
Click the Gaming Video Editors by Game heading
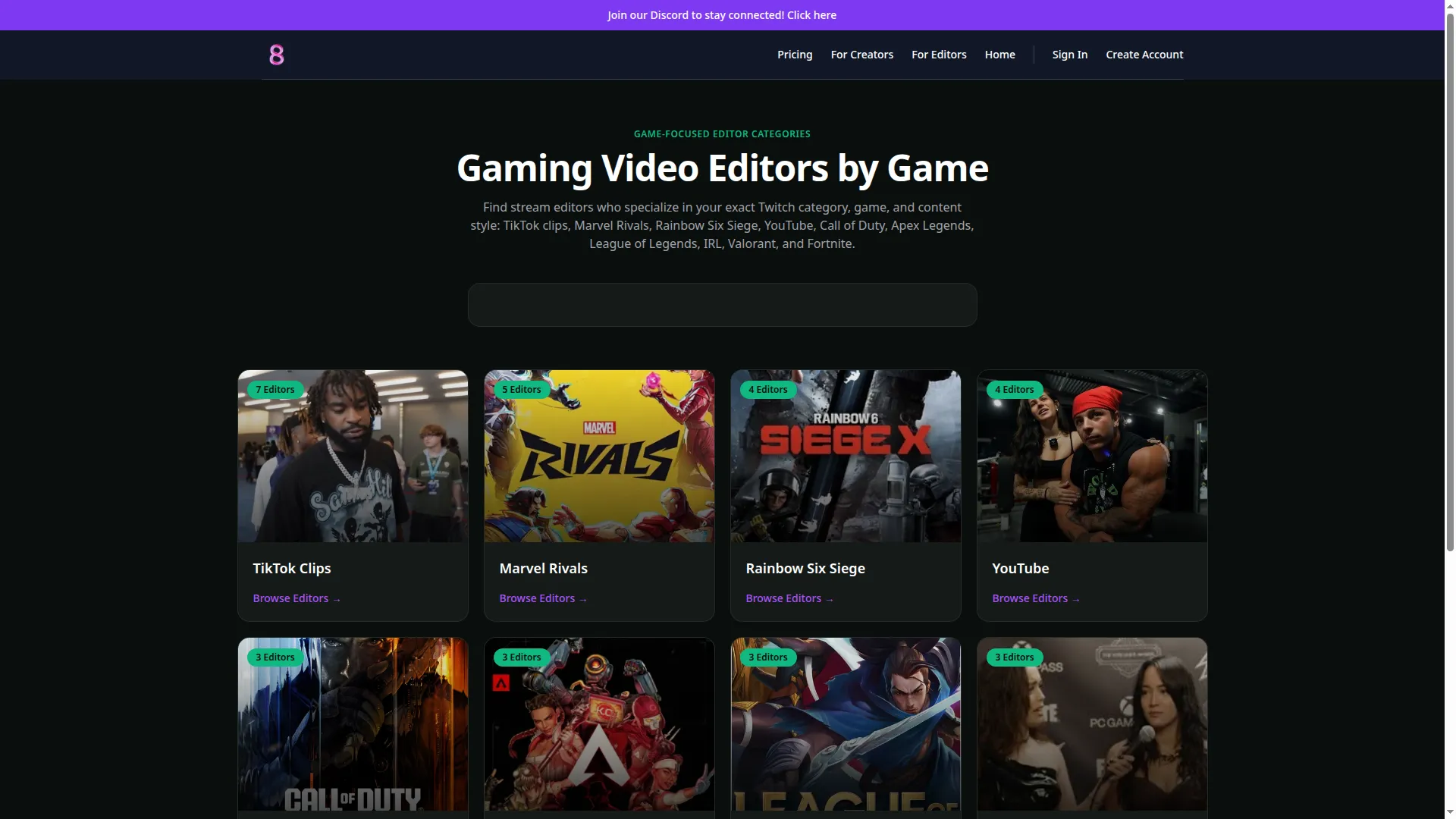tap(722, 168)
